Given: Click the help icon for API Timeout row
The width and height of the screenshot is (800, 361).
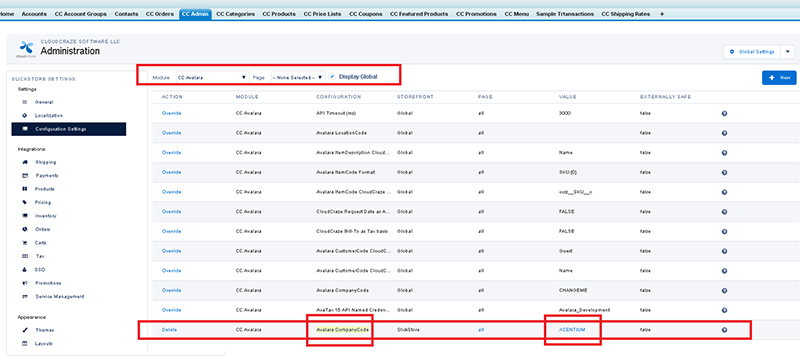Looking at the screenshot, I should pos(724,113).
